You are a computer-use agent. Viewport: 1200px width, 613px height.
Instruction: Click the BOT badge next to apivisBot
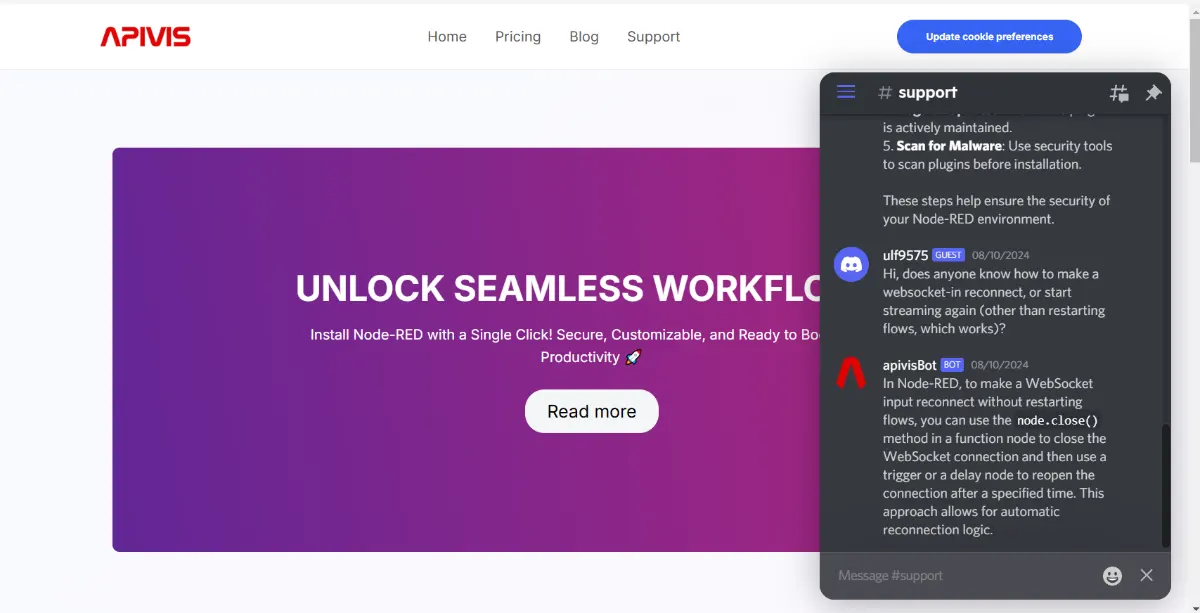pyautogui.click(x=951, y=364)
